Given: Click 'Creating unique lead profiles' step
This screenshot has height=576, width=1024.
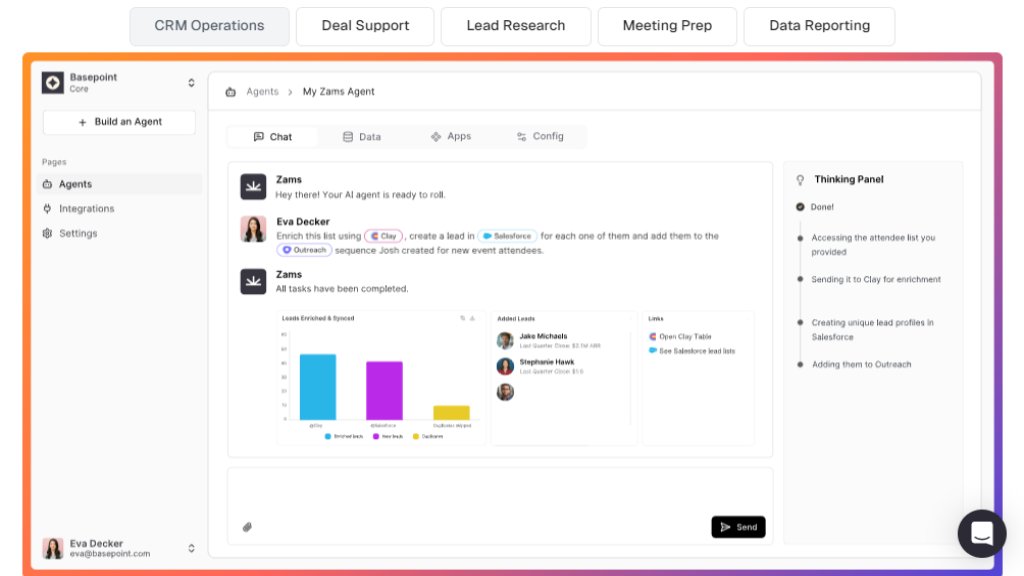Looking at the screenshot, I should point(872,330).
